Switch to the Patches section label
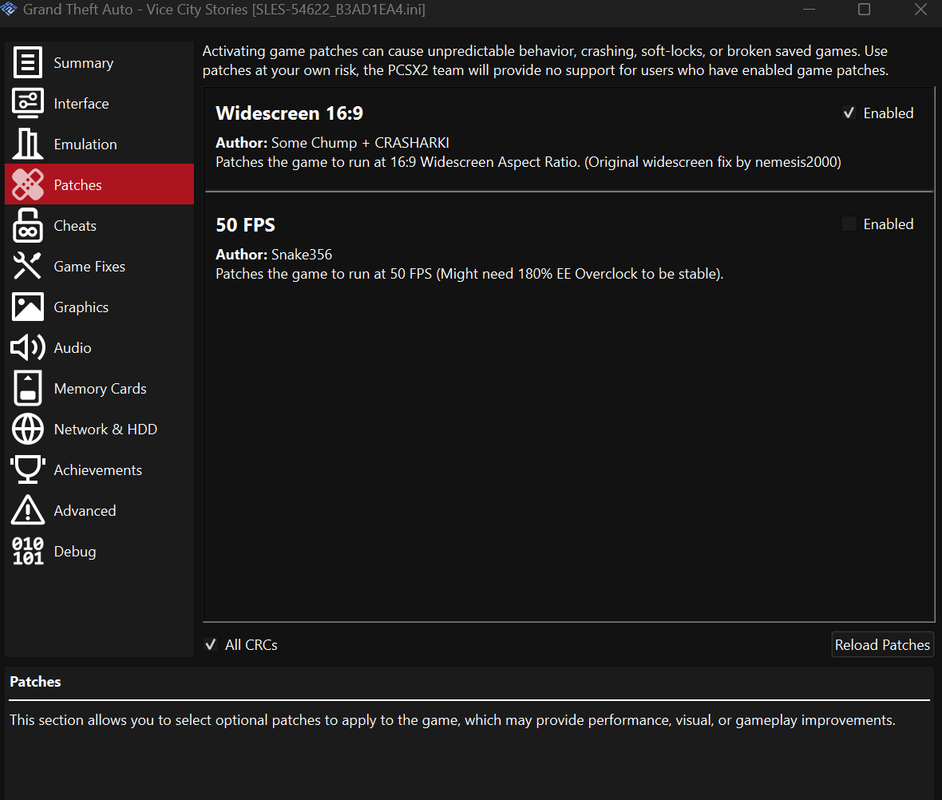The height and width of the screenshot is (800, 942). (77, 185)
